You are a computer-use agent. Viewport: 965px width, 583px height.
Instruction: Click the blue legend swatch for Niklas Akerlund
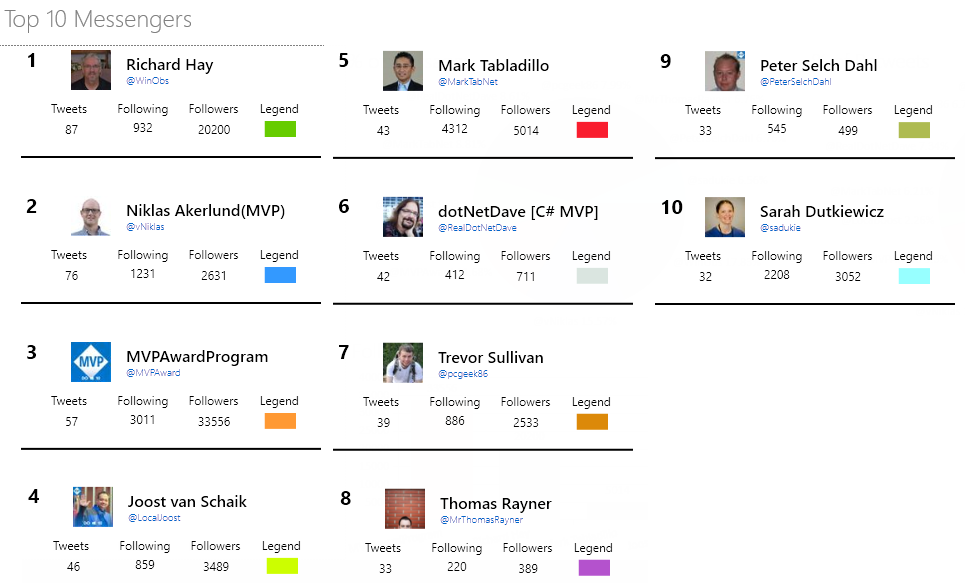click(x=280, y=275)
